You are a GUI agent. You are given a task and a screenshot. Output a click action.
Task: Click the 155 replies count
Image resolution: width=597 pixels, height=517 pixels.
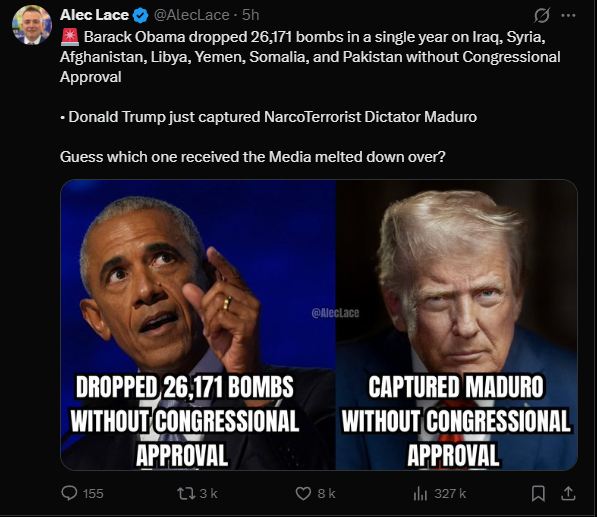point(93,494)
